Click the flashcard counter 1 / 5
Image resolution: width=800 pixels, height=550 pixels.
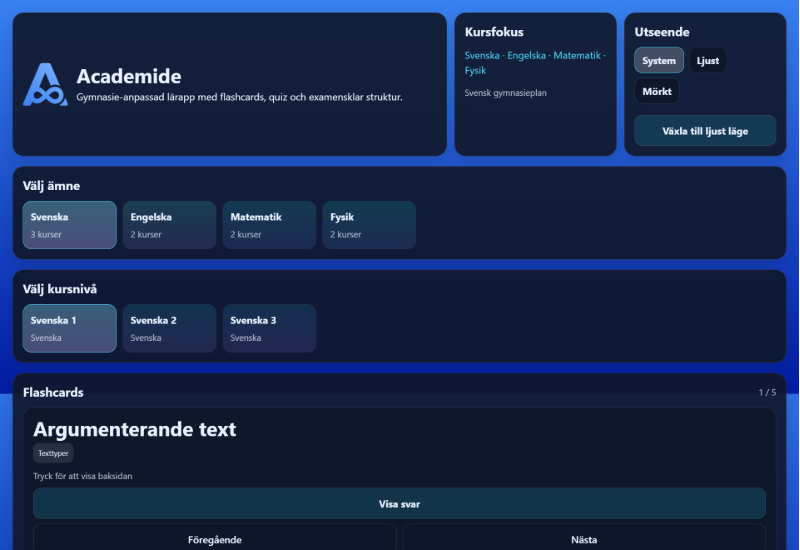click(767, 392)
